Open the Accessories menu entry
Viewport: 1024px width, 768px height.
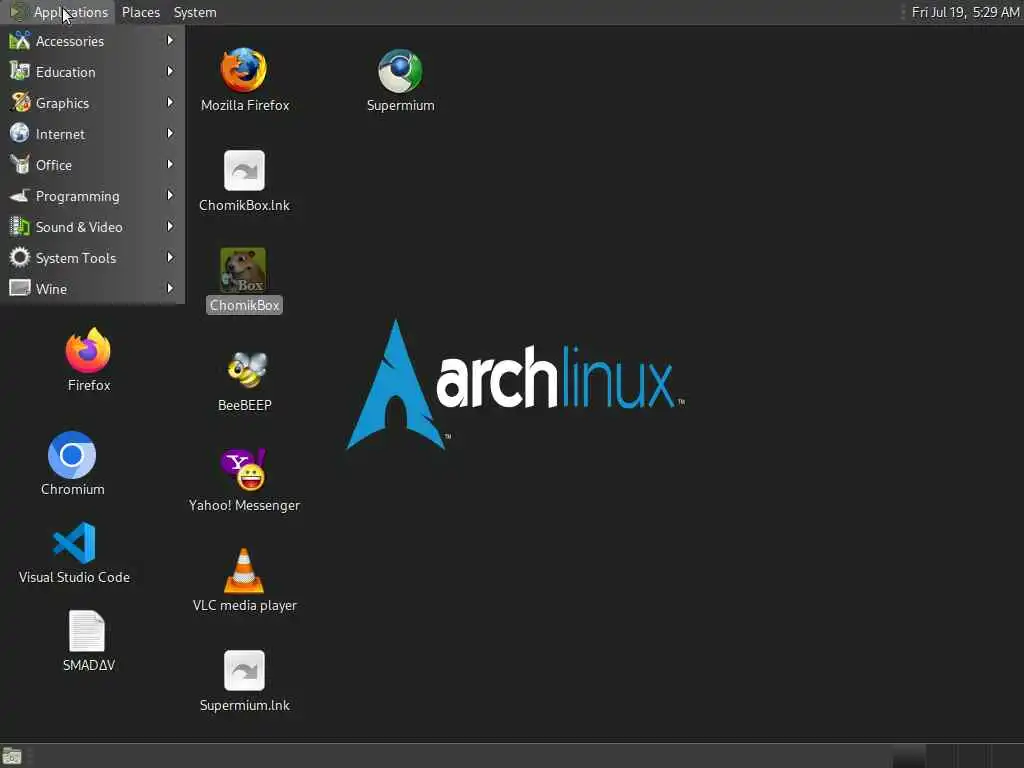click(x=93, y=40)
